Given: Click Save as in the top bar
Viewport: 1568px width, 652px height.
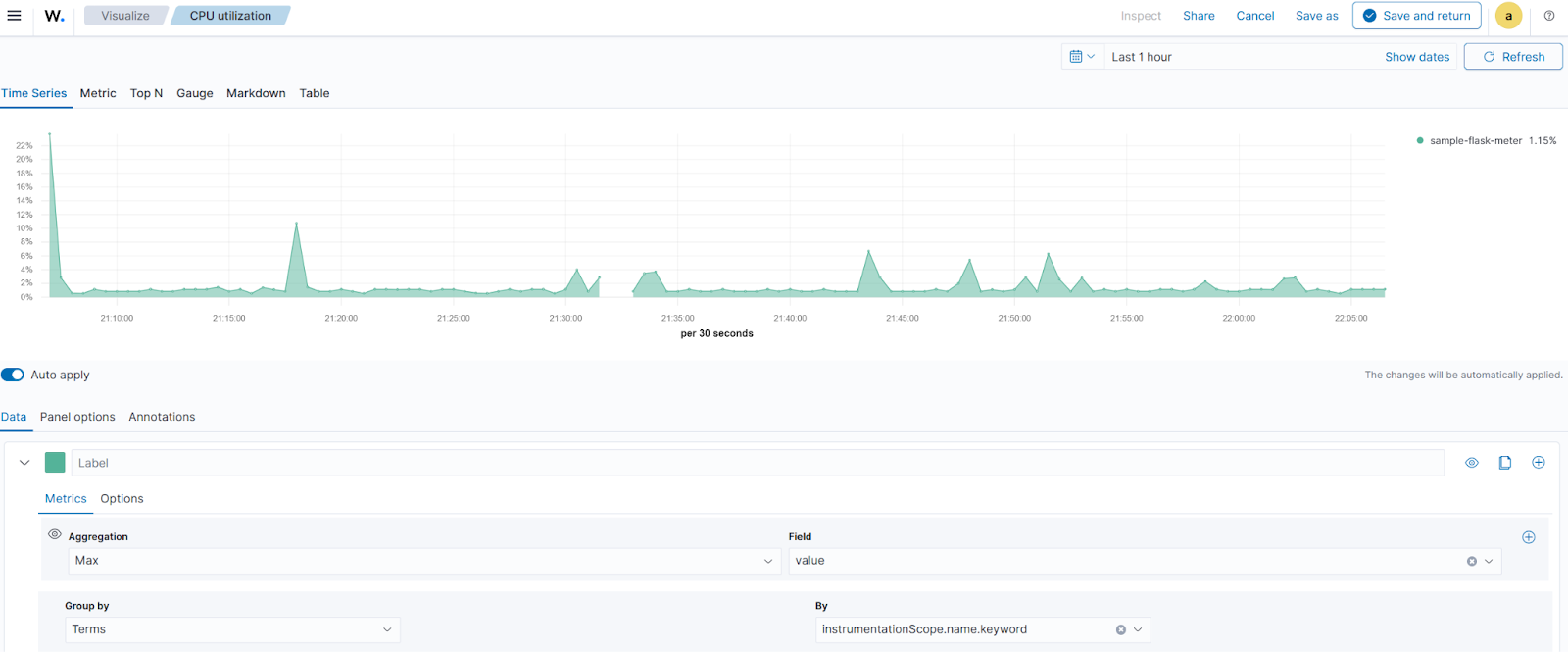Looking at the screenshot, I should click(x=1316, y=16).
